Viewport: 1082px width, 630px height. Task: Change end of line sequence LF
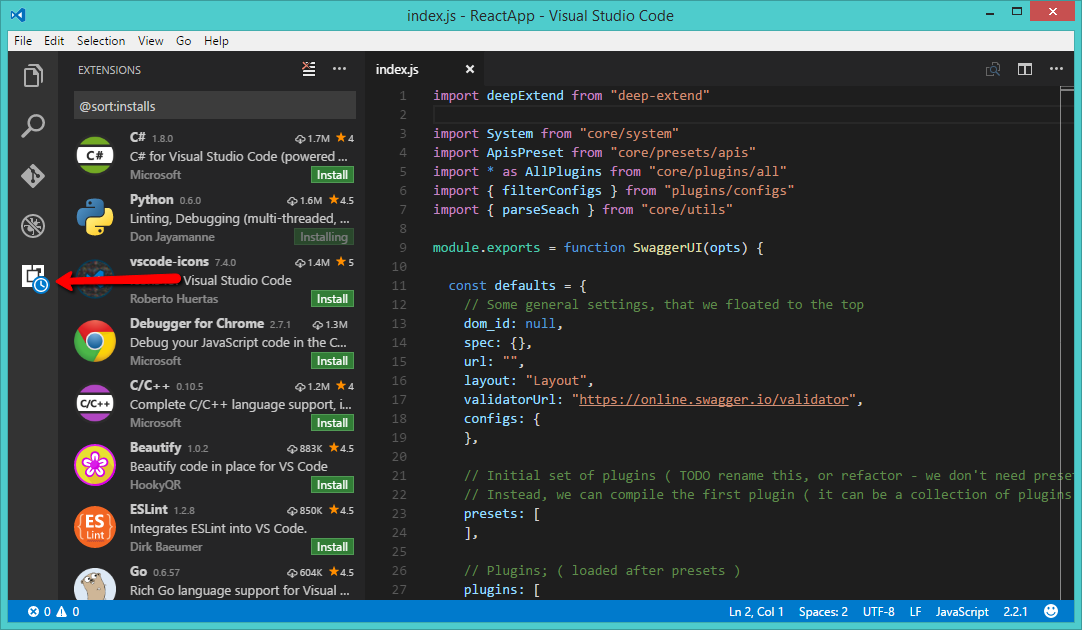click(x=915, y=611)
